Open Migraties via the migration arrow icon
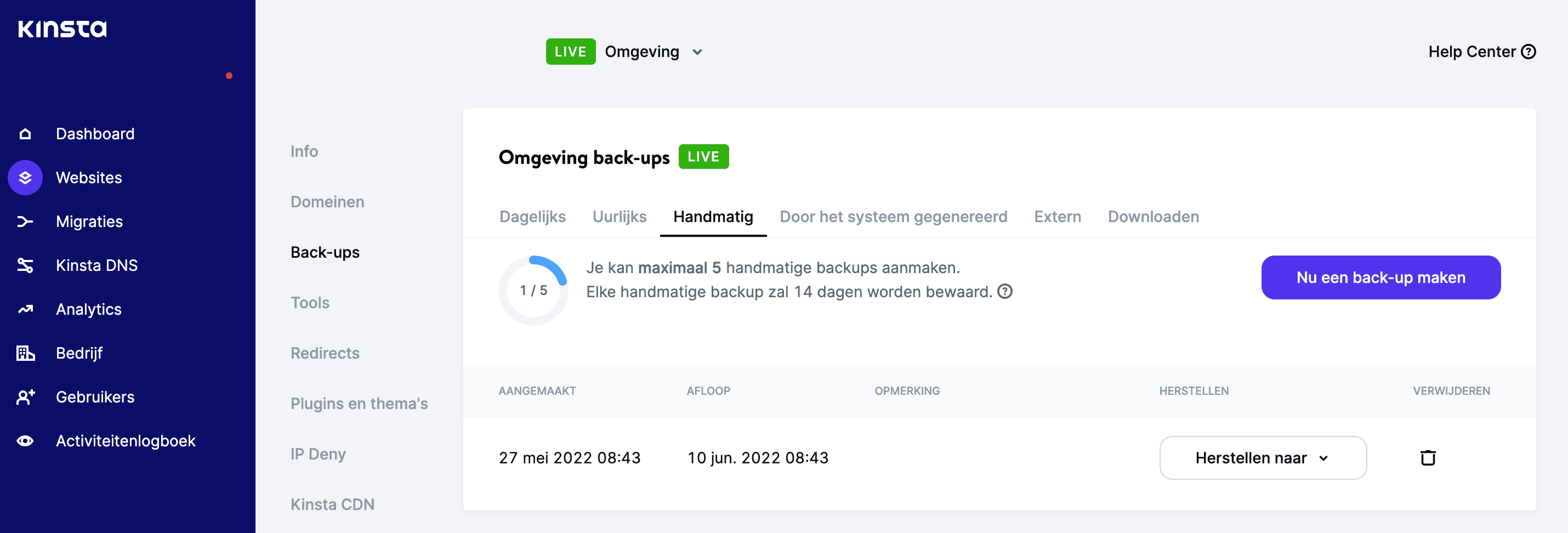1568x533 pixels. [24, 221]
